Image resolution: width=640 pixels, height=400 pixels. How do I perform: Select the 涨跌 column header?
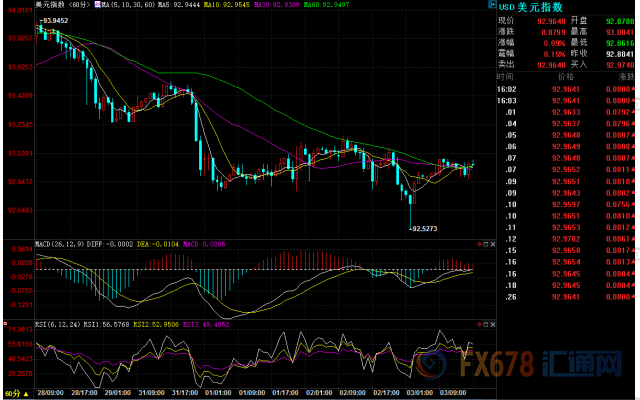pyautogui.click(x=626, y=76)
